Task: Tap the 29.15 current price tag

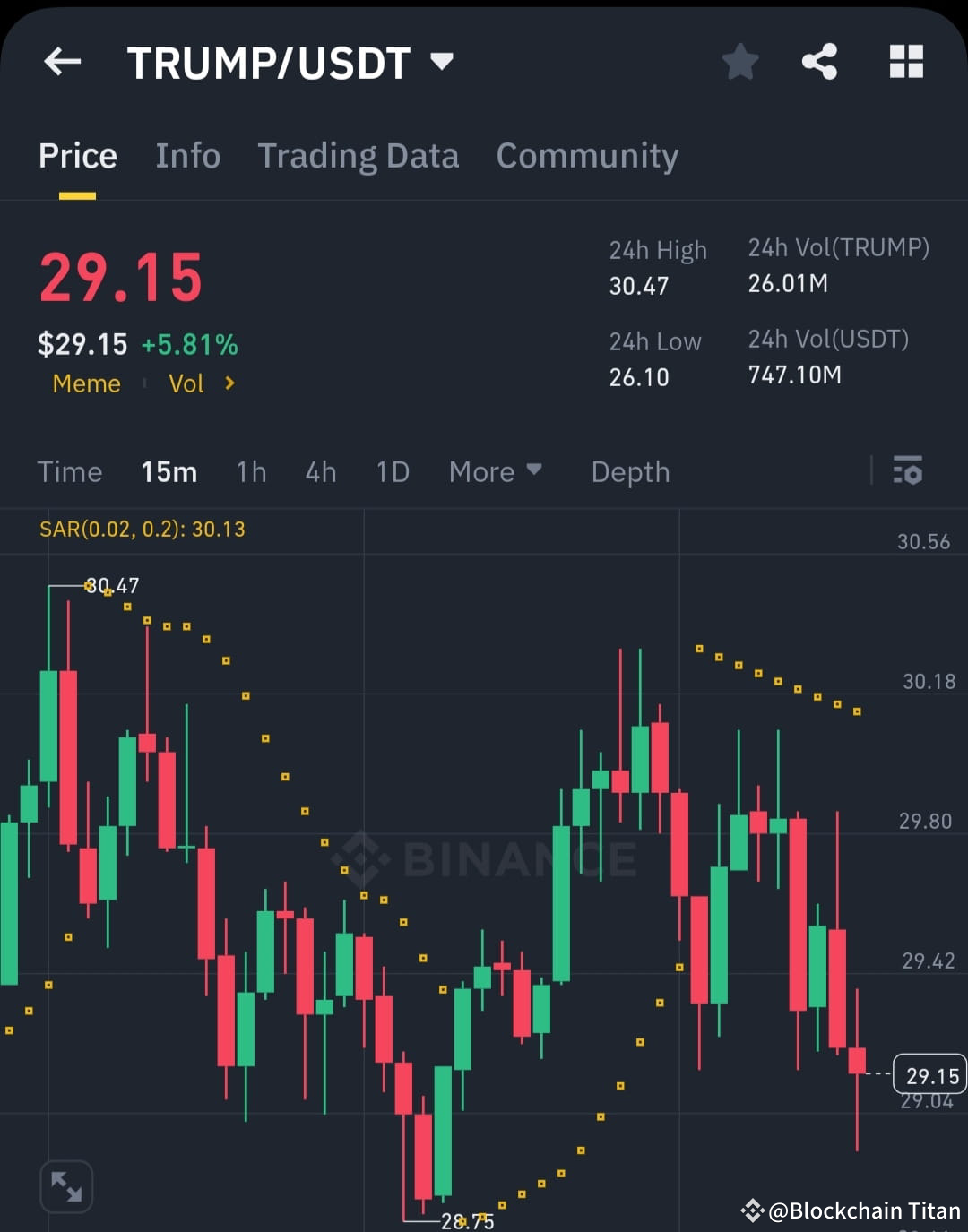Action: coord(929,1074)
